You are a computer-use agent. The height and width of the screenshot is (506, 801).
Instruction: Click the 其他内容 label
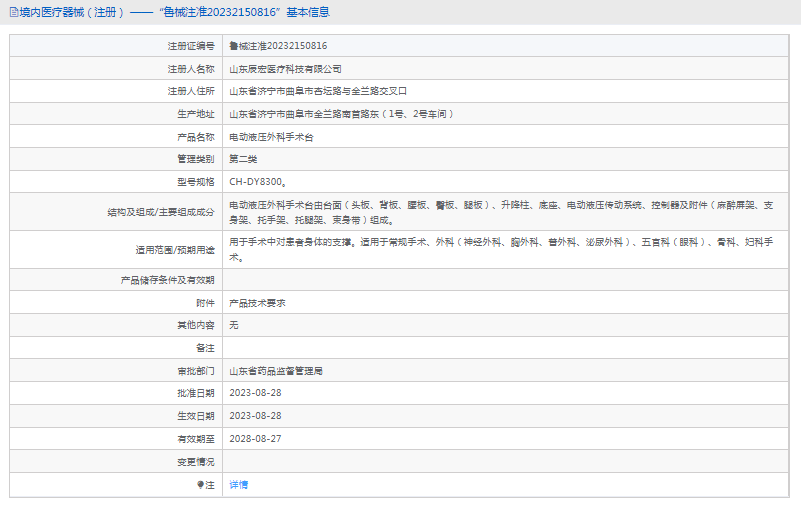pyautogui.click(x=196, y=325)
